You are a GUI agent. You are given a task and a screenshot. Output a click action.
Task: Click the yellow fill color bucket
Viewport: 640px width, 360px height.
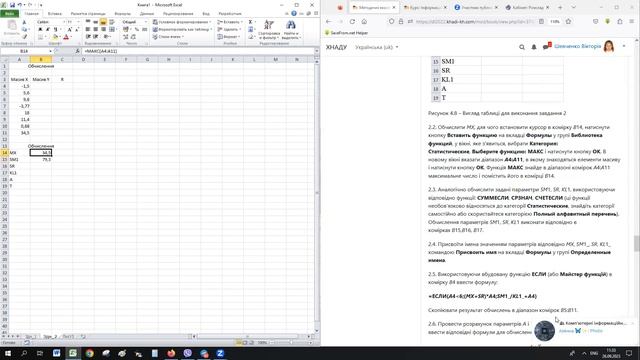(x=56, y=37)
